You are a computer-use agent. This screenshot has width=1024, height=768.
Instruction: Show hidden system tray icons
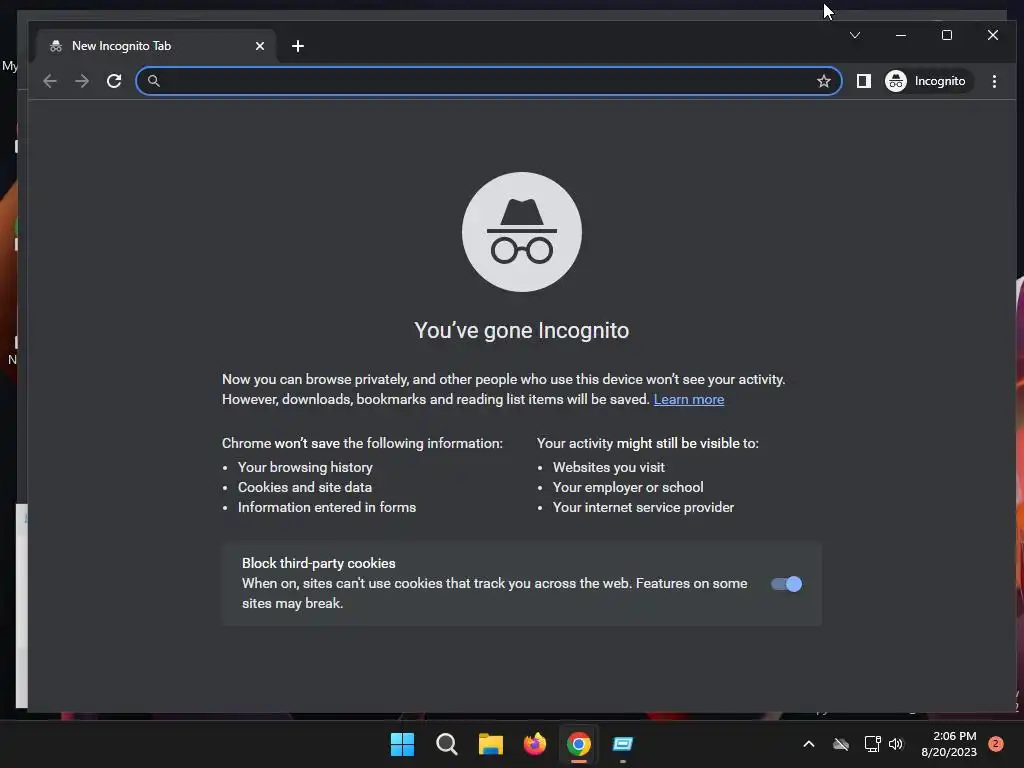(808, 744)
